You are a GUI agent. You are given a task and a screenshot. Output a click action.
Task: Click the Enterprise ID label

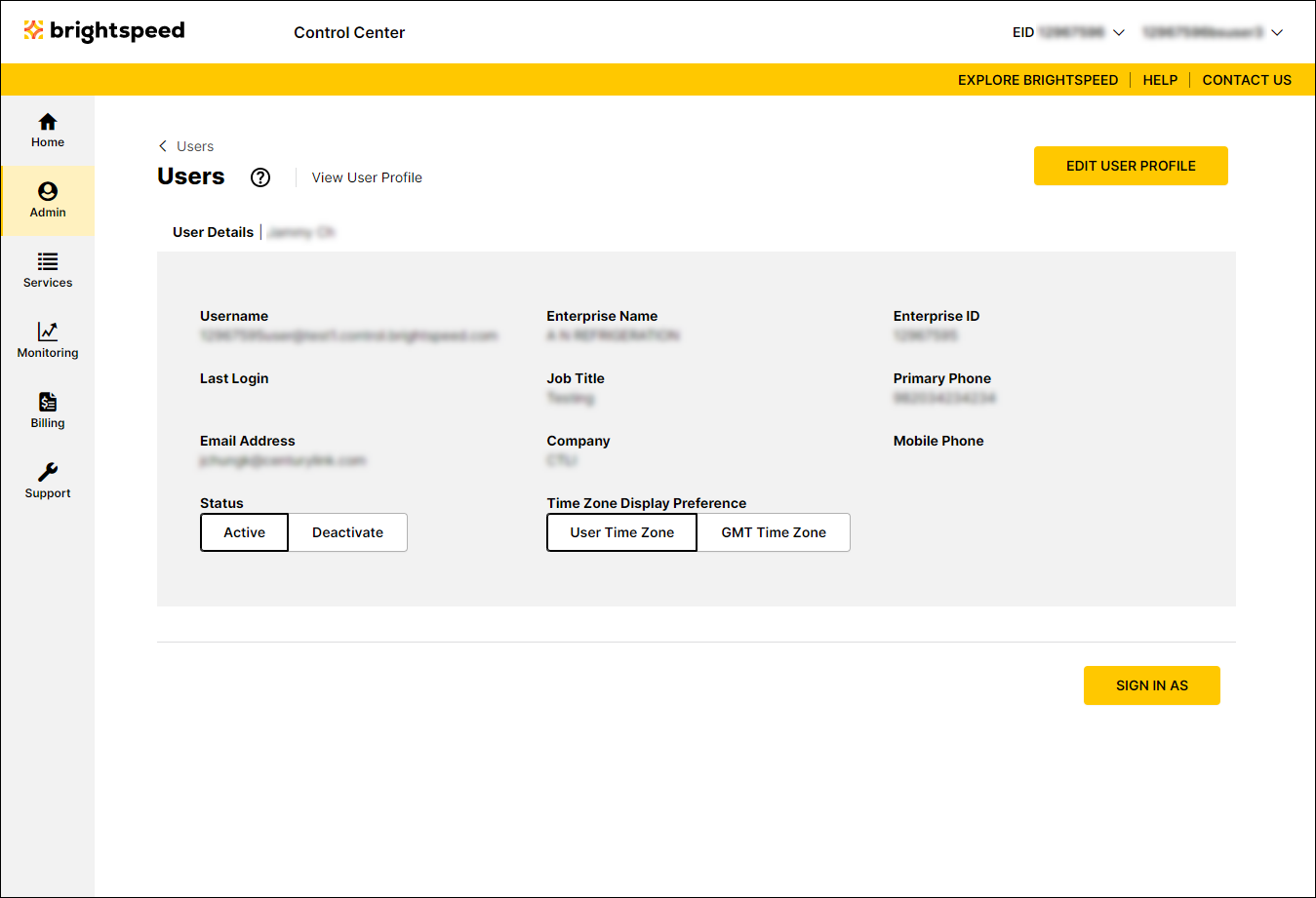(x=937, y=316)
